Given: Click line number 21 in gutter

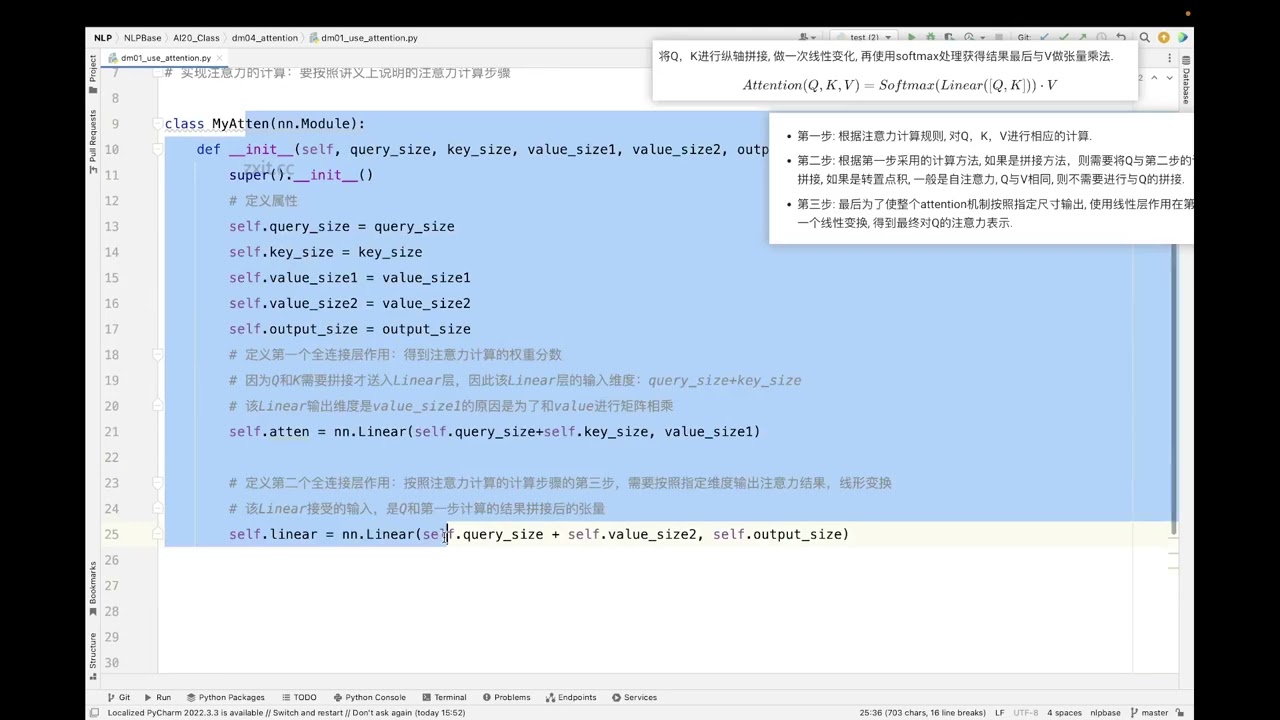Looking at the screenshot, I should click(x=111, y=431).
